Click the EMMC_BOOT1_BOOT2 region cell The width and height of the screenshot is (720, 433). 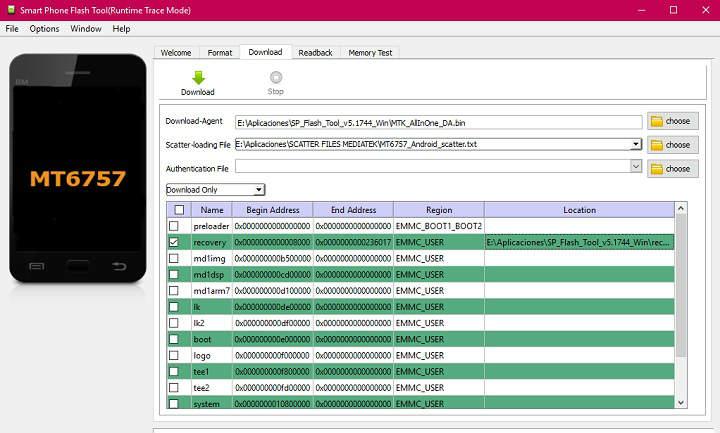[x=439, y=226]
